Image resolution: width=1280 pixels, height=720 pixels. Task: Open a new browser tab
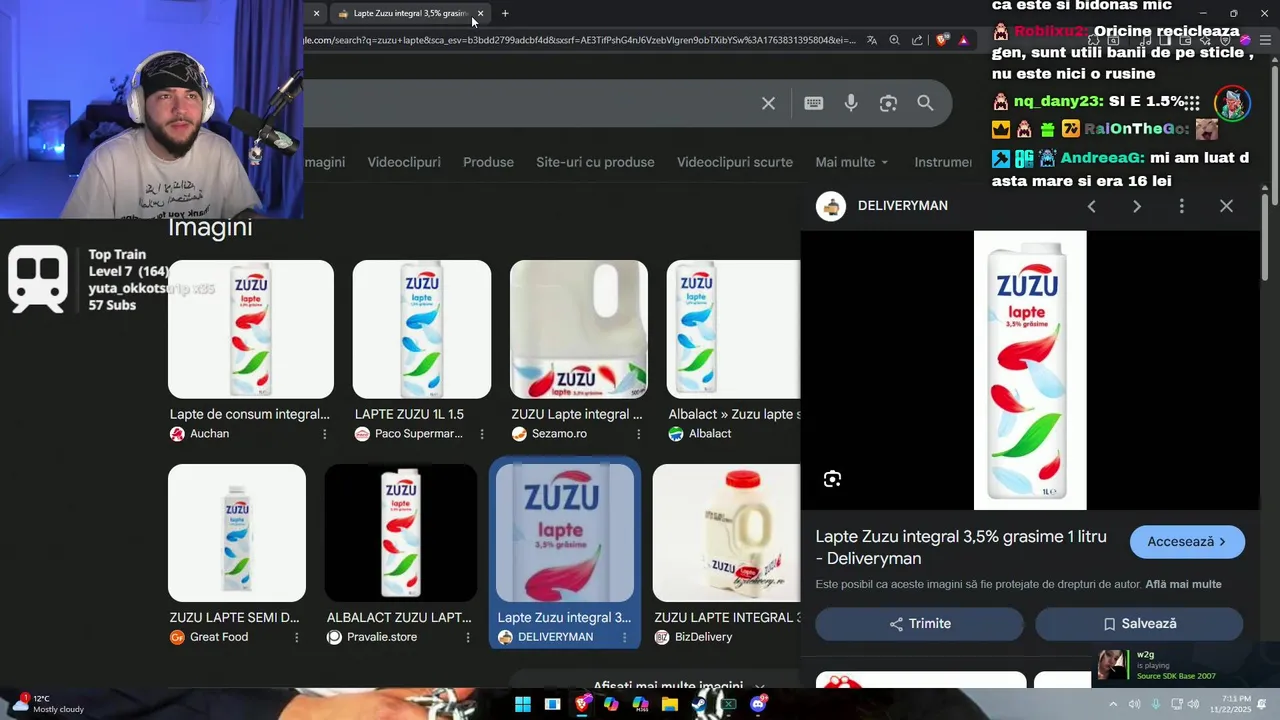click(x=505, y=13)
